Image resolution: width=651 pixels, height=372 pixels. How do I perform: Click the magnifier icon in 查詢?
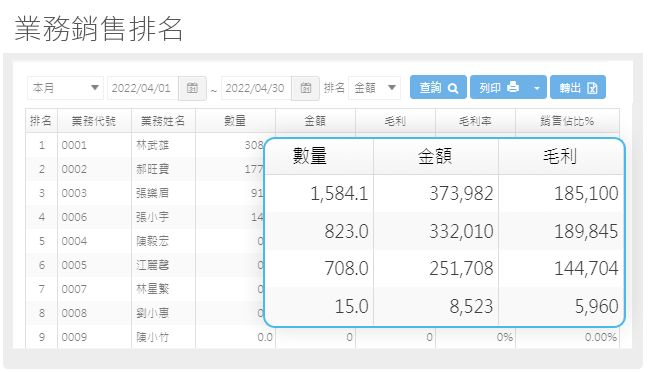[x=453, y=88]
